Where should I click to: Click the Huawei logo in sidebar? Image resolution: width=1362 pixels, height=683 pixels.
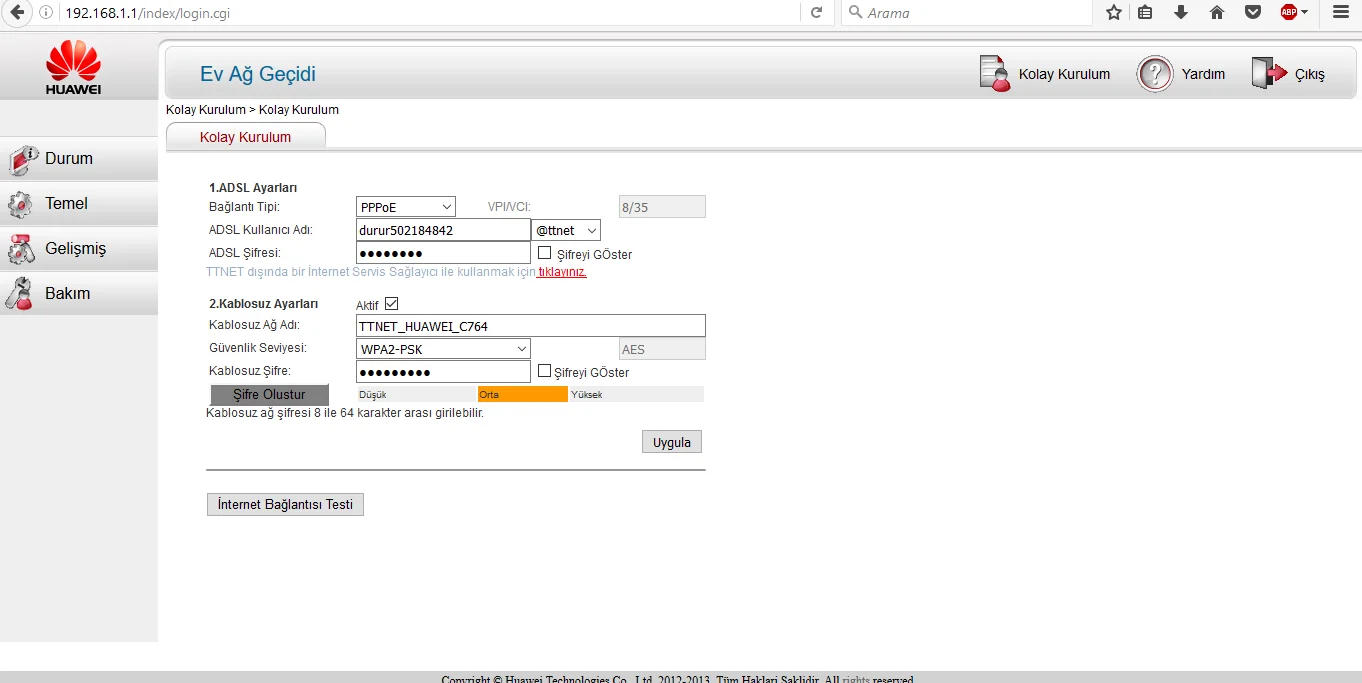pos(73,68)
